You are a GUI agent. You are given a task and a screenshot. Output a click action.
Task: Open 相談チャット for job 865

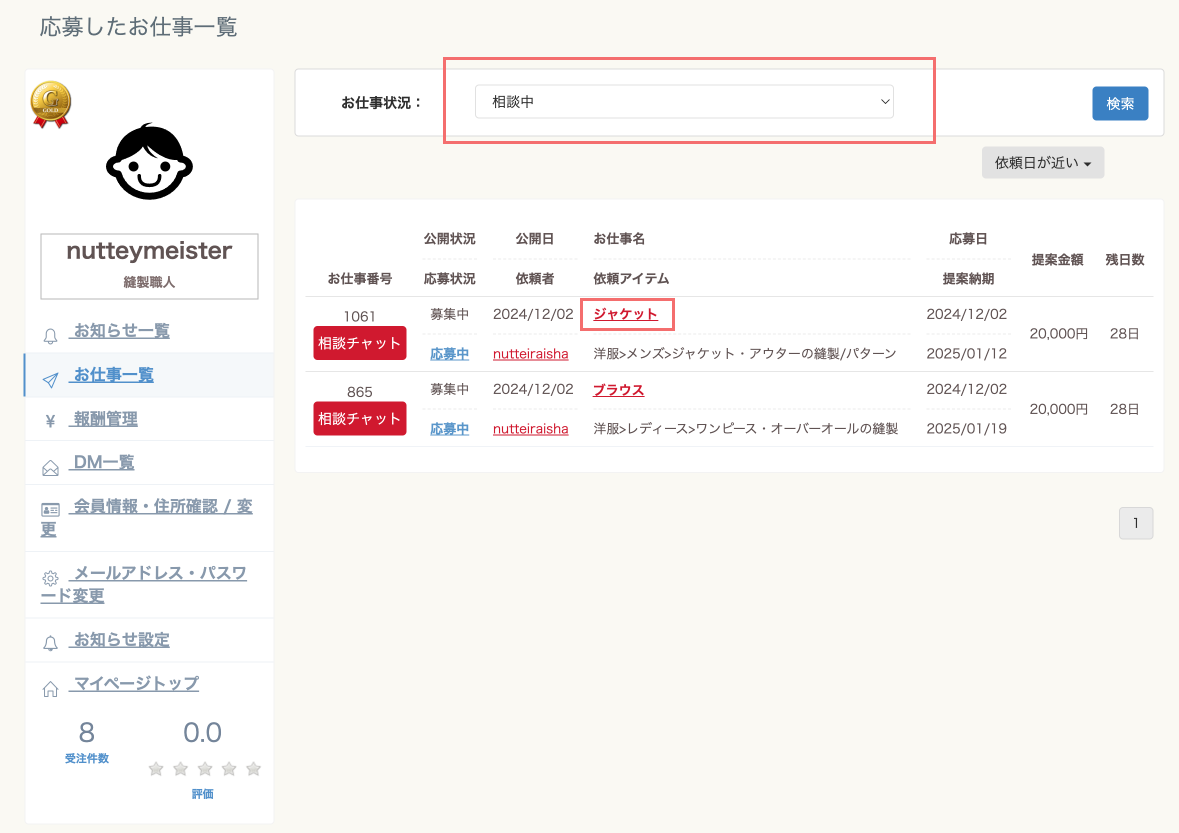(359, 418)
